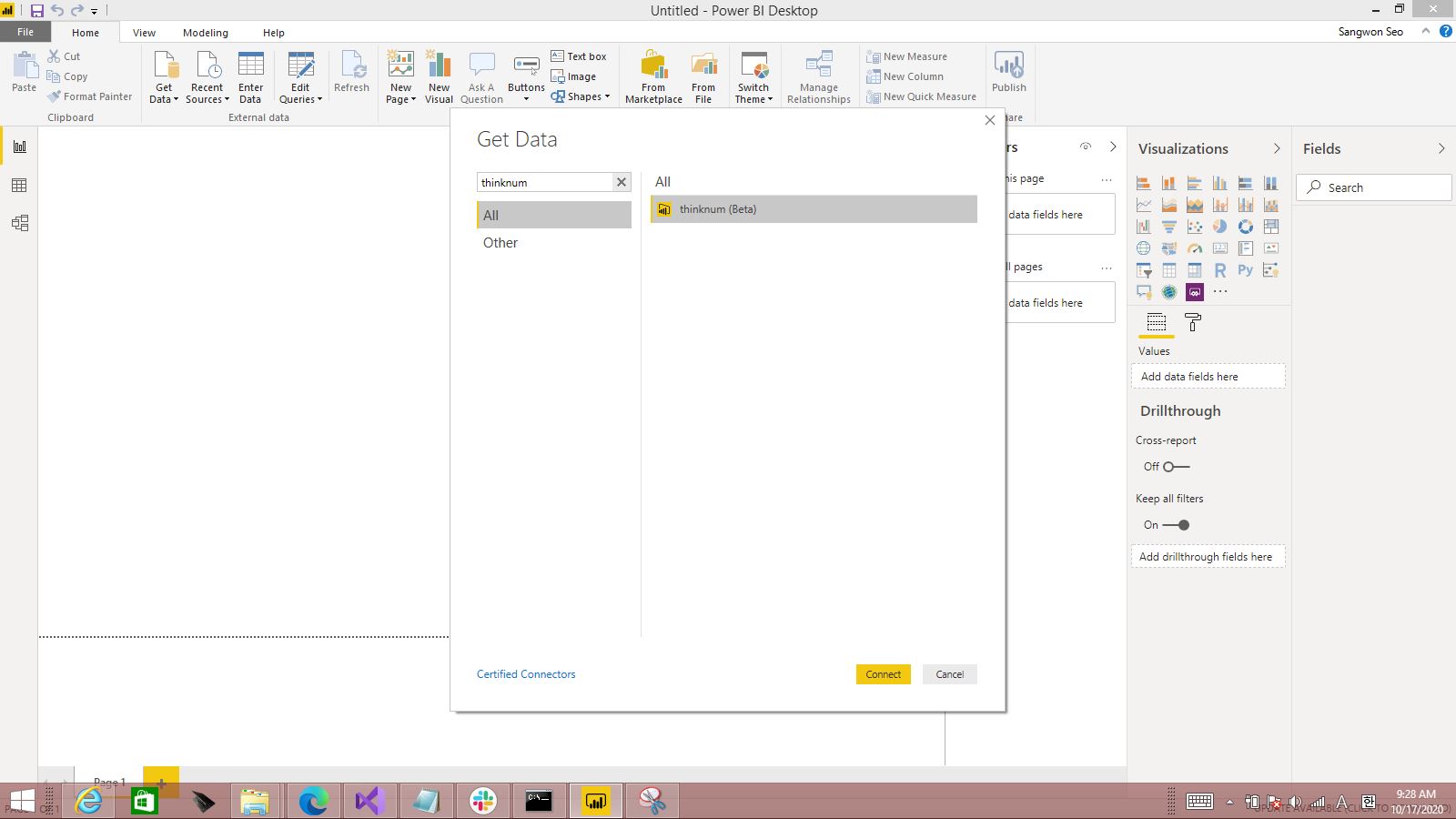Image resolution: width=1456 pixels, height=819 pixels.
Task: Switch to the View ribbon tab
Action: pos(144,33)
